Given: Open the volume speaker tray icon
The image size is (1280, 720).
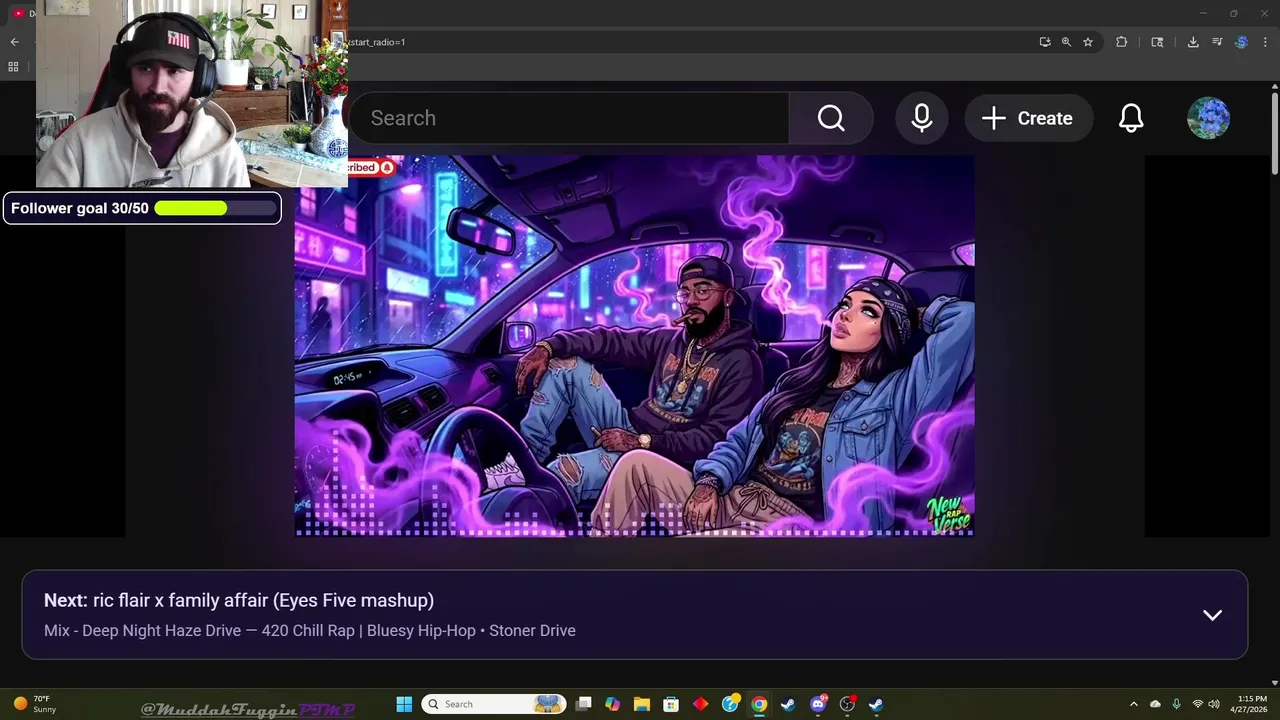Looking at the screenshot, I should (1213, 704).
